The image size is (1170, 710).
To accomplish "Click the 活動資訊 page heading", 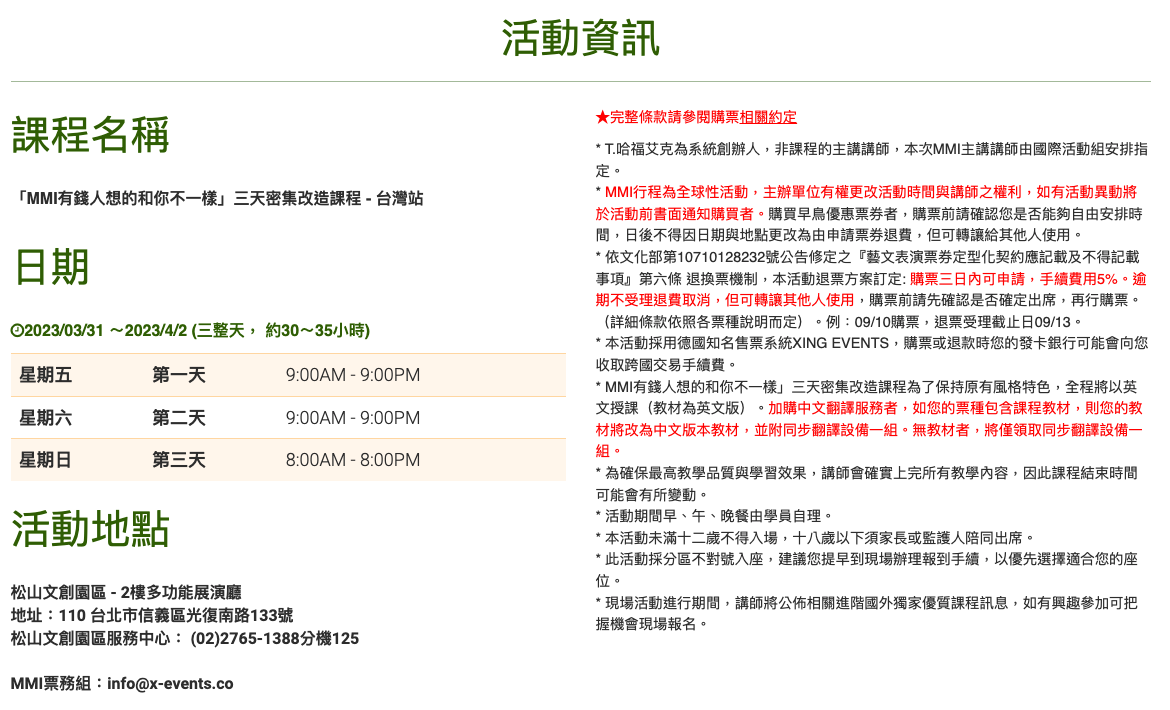I will coord(580,39).
